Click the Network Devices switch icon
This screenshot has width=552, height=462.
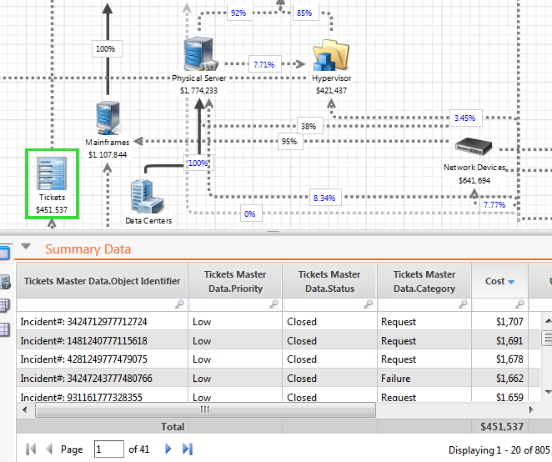[473, 146]
